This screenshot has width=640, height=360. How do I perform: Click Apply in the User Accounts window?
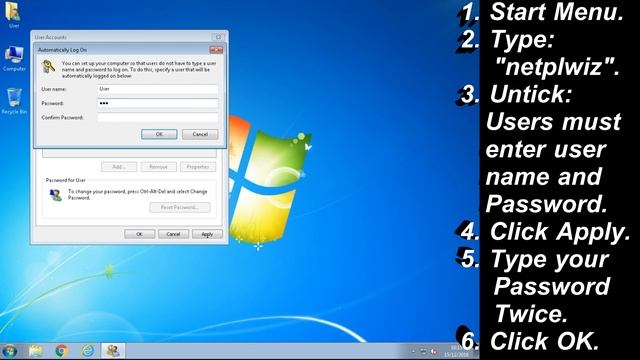(x=207, y=234)
